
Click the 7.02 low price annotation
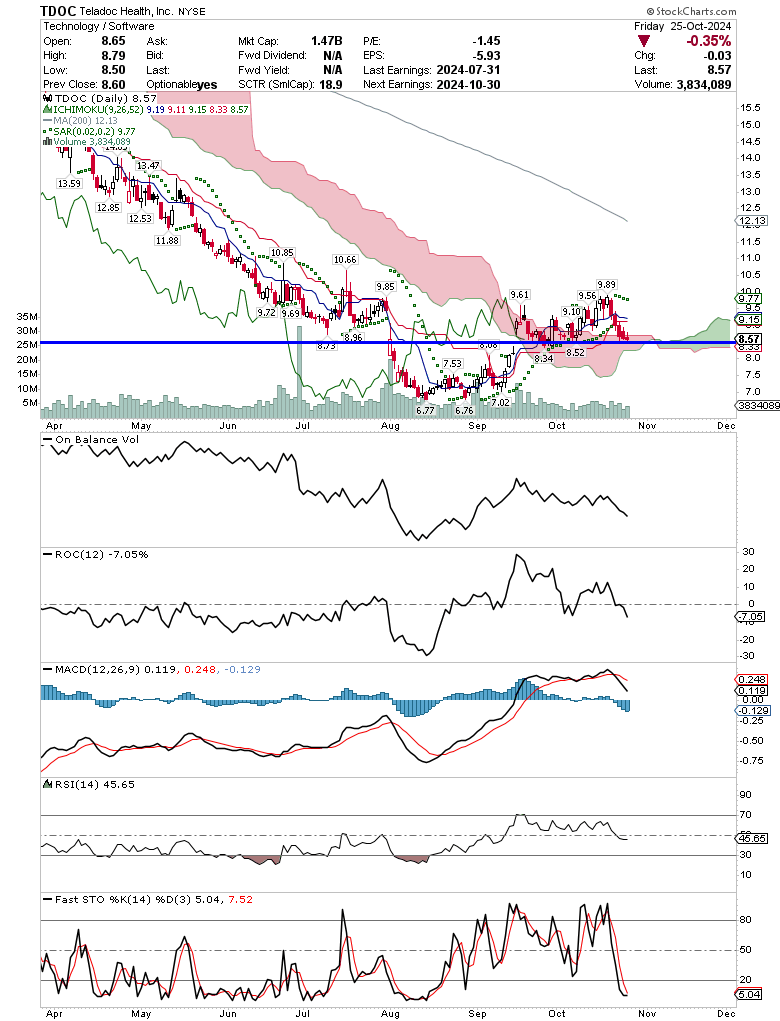(500, 402)
